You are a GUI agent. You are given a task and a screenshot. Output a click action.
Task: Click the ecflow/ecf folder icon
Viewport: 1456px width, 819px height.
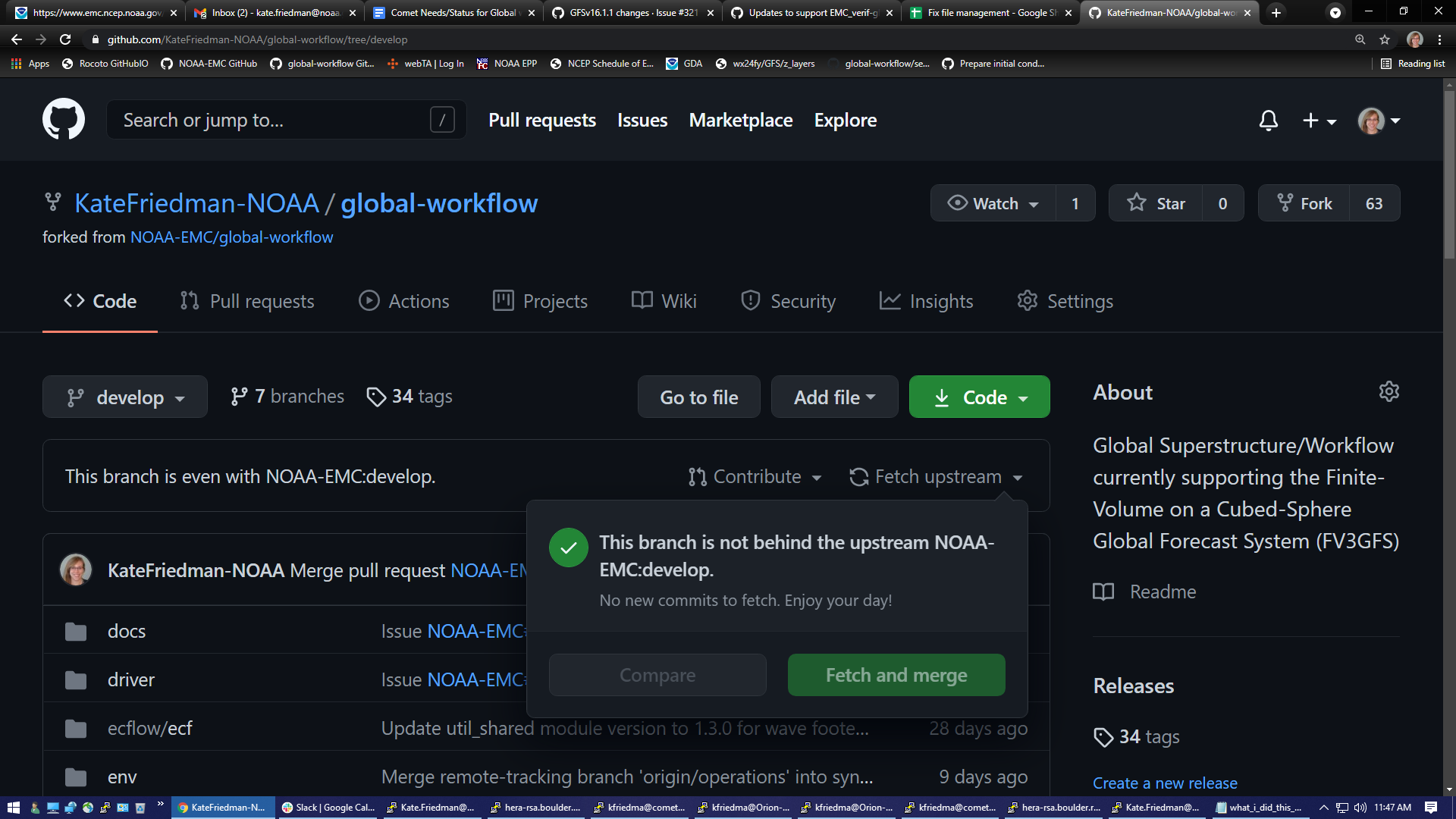tap(76, 728)
